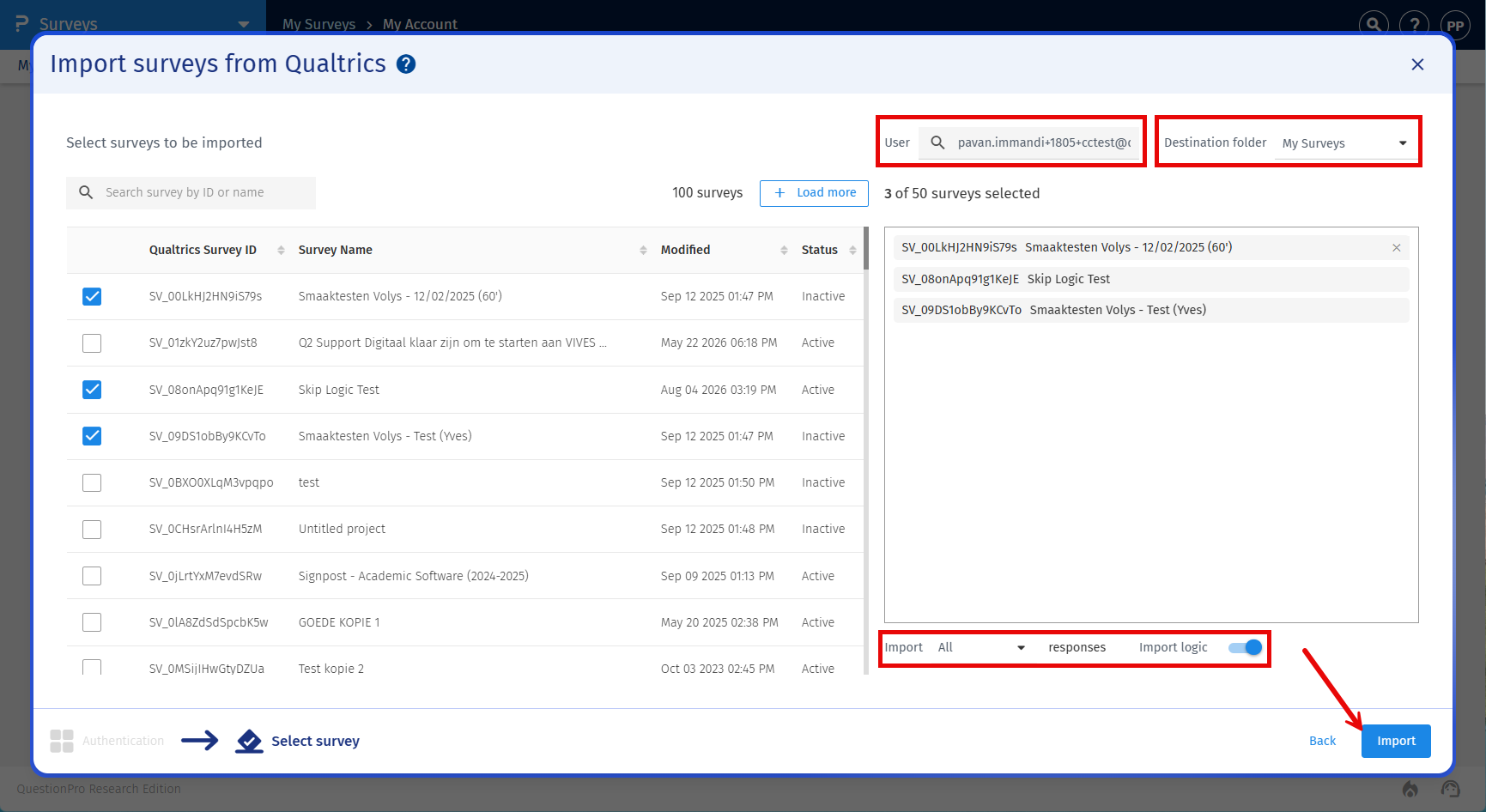Viewport: 1486px width, 812px height.
Task: Click the survey ID SV_0CHsrArlnI4H5zM
Action: coord(205,529)
